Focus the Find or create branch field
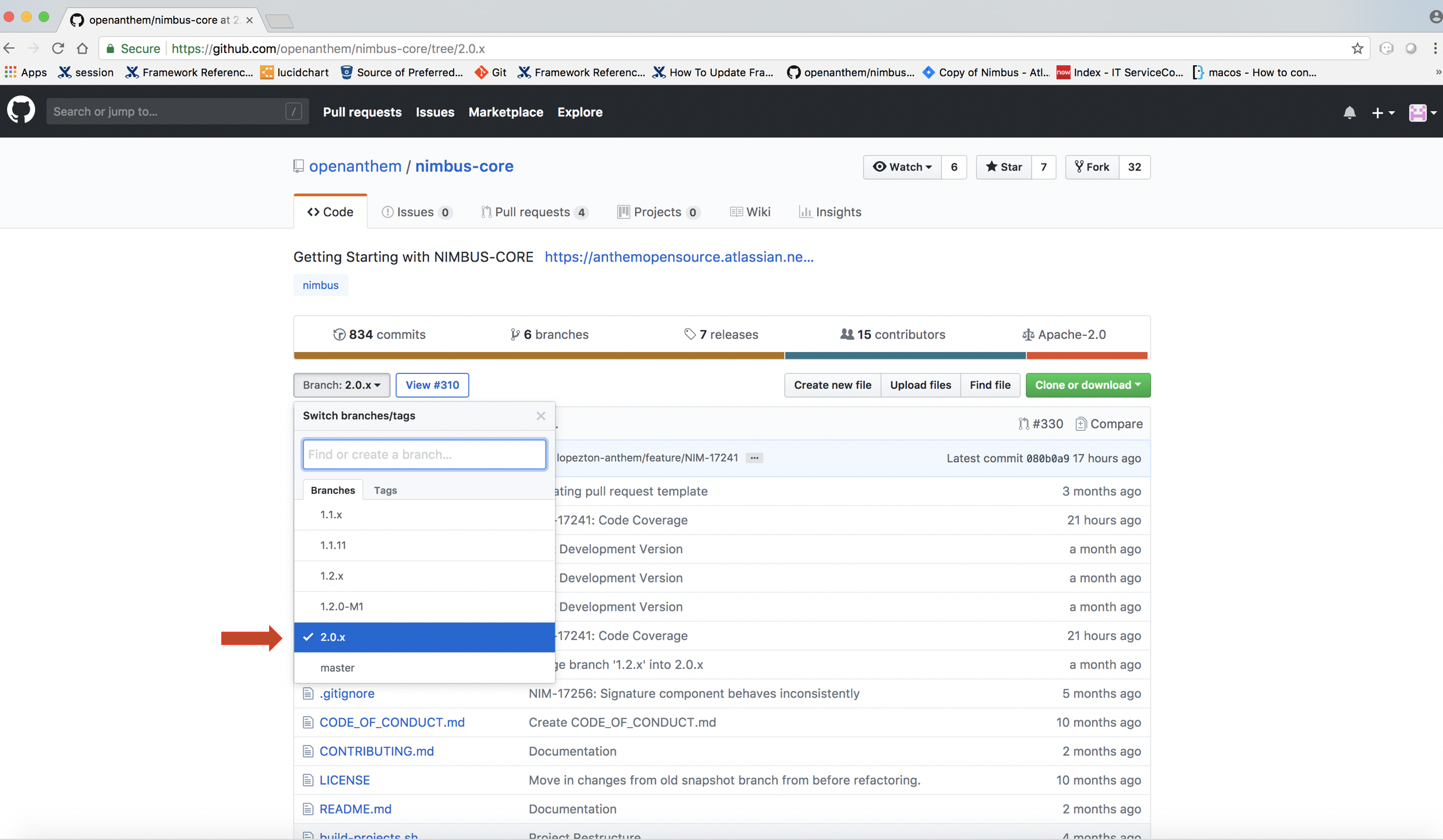The width and height of the screenshot is (1443, 840). pyautogui.click(x=424, y=455)
